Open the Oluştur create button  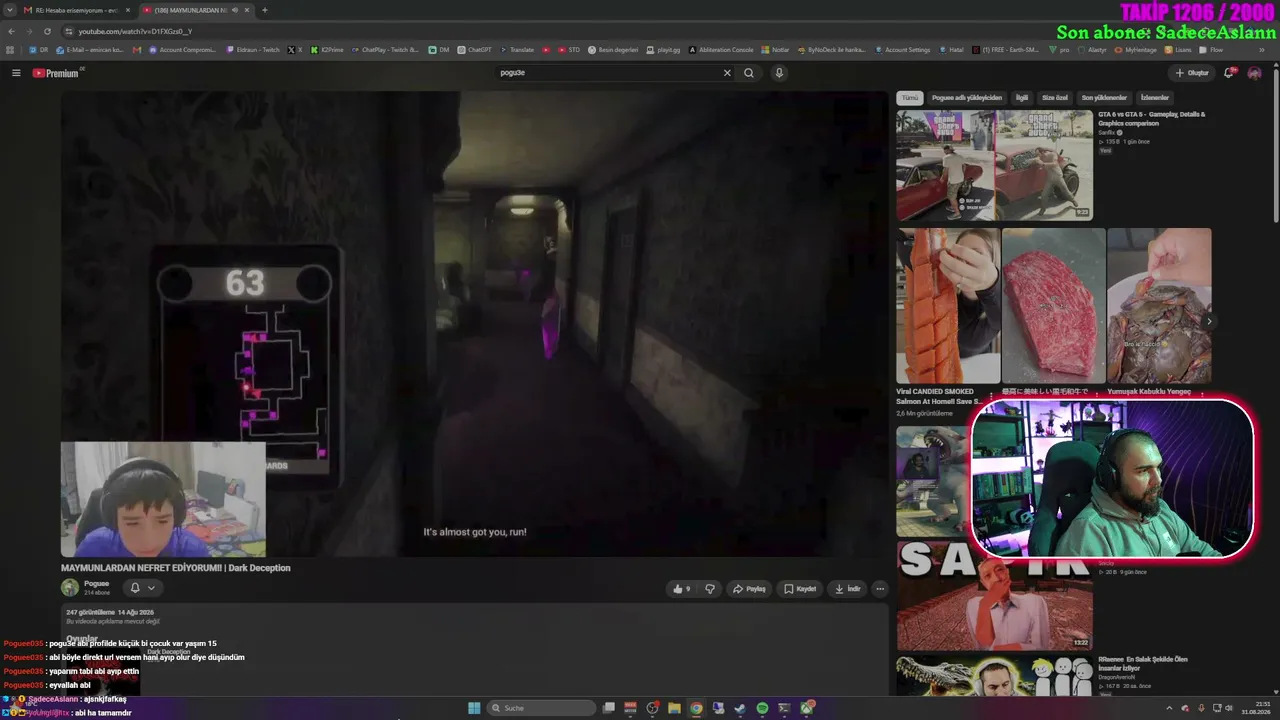(1192, 73)
